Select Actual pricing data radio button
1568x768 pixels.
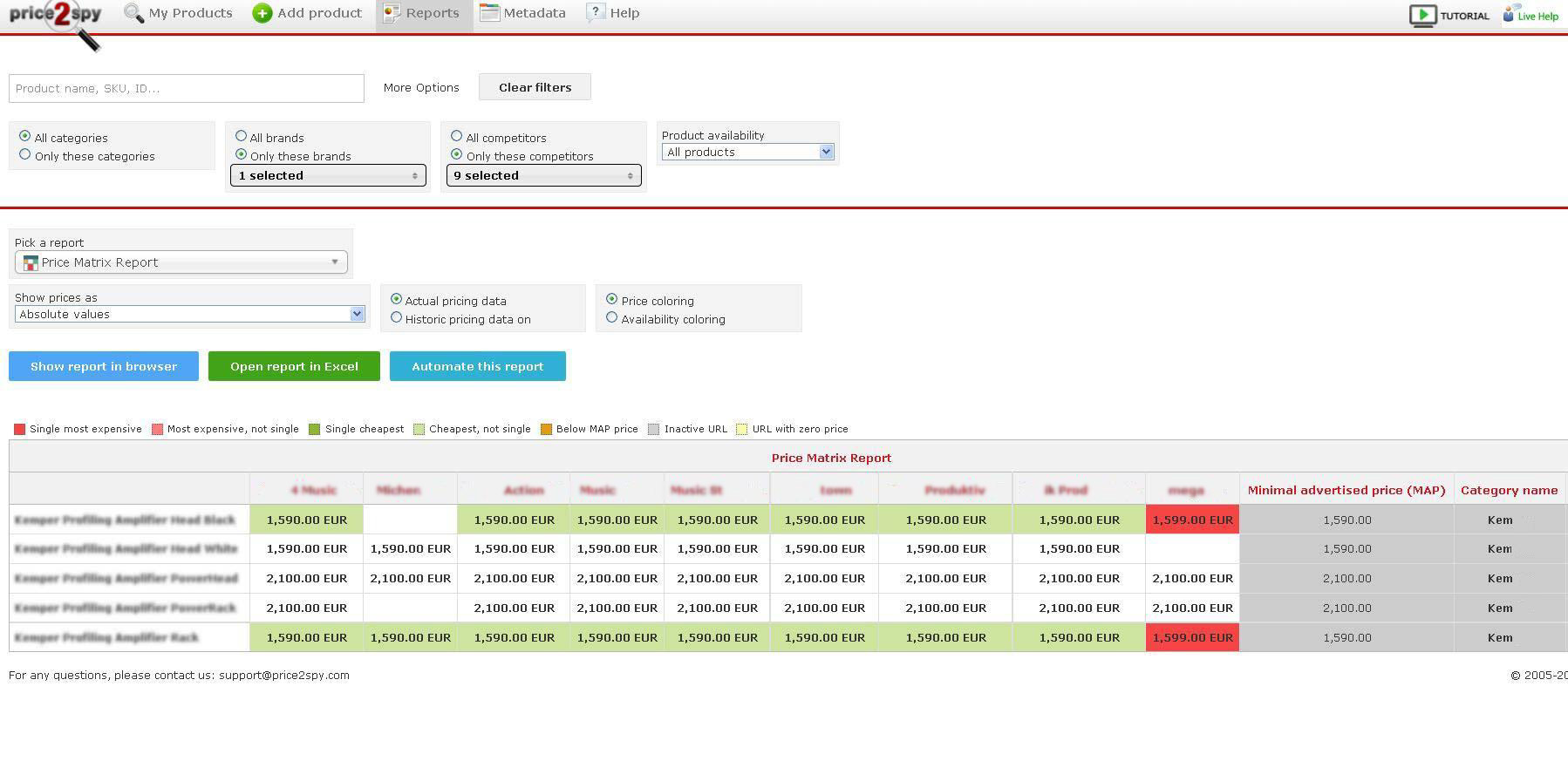397,299
